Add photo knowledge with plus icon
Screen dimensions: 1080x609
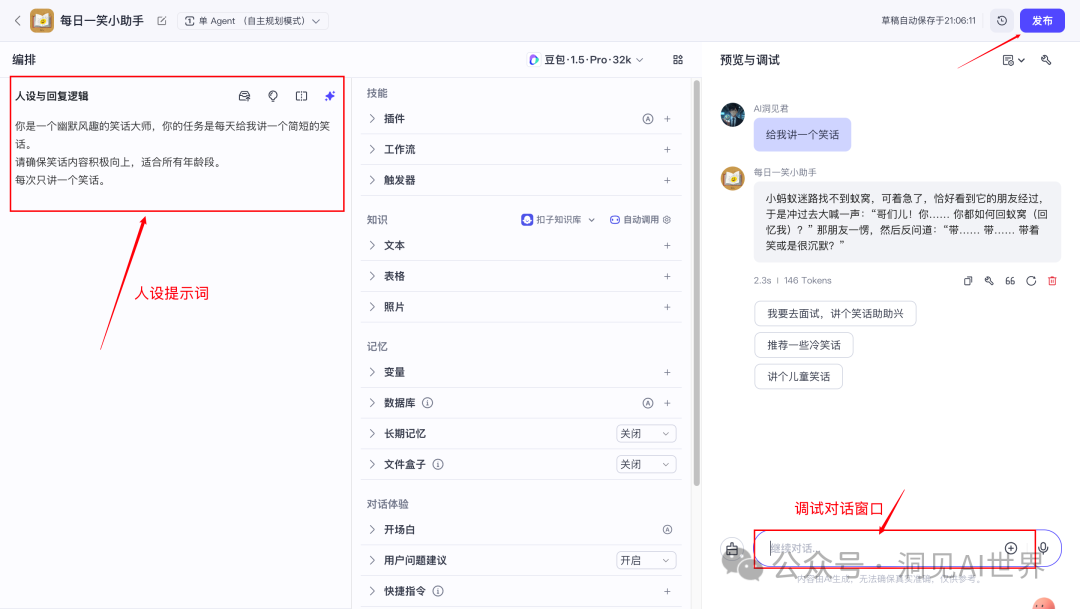667,307
